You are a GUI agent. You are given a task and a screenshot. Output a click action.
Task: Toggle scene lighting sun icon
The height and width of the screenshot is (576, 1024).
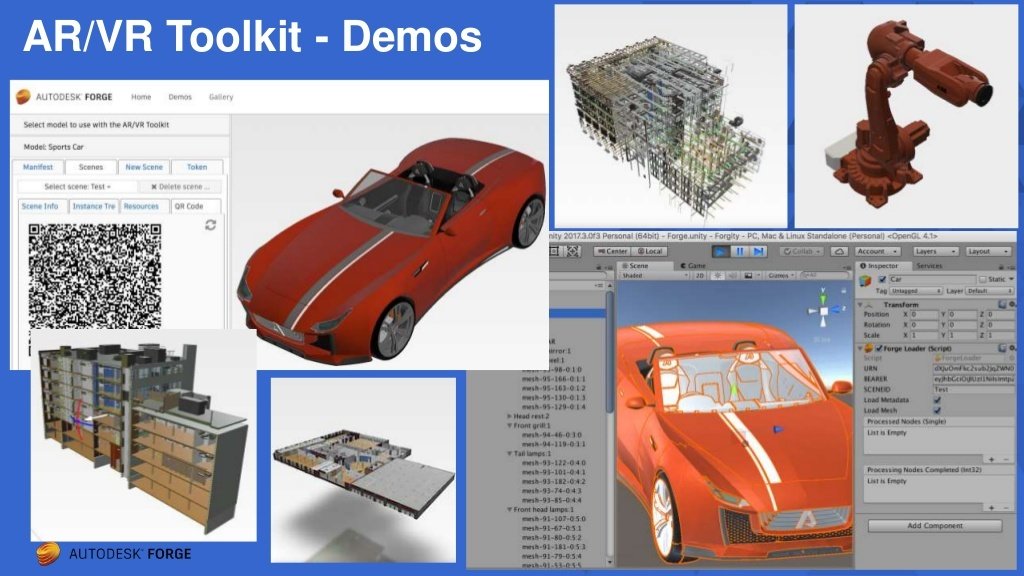coord(718,276)
